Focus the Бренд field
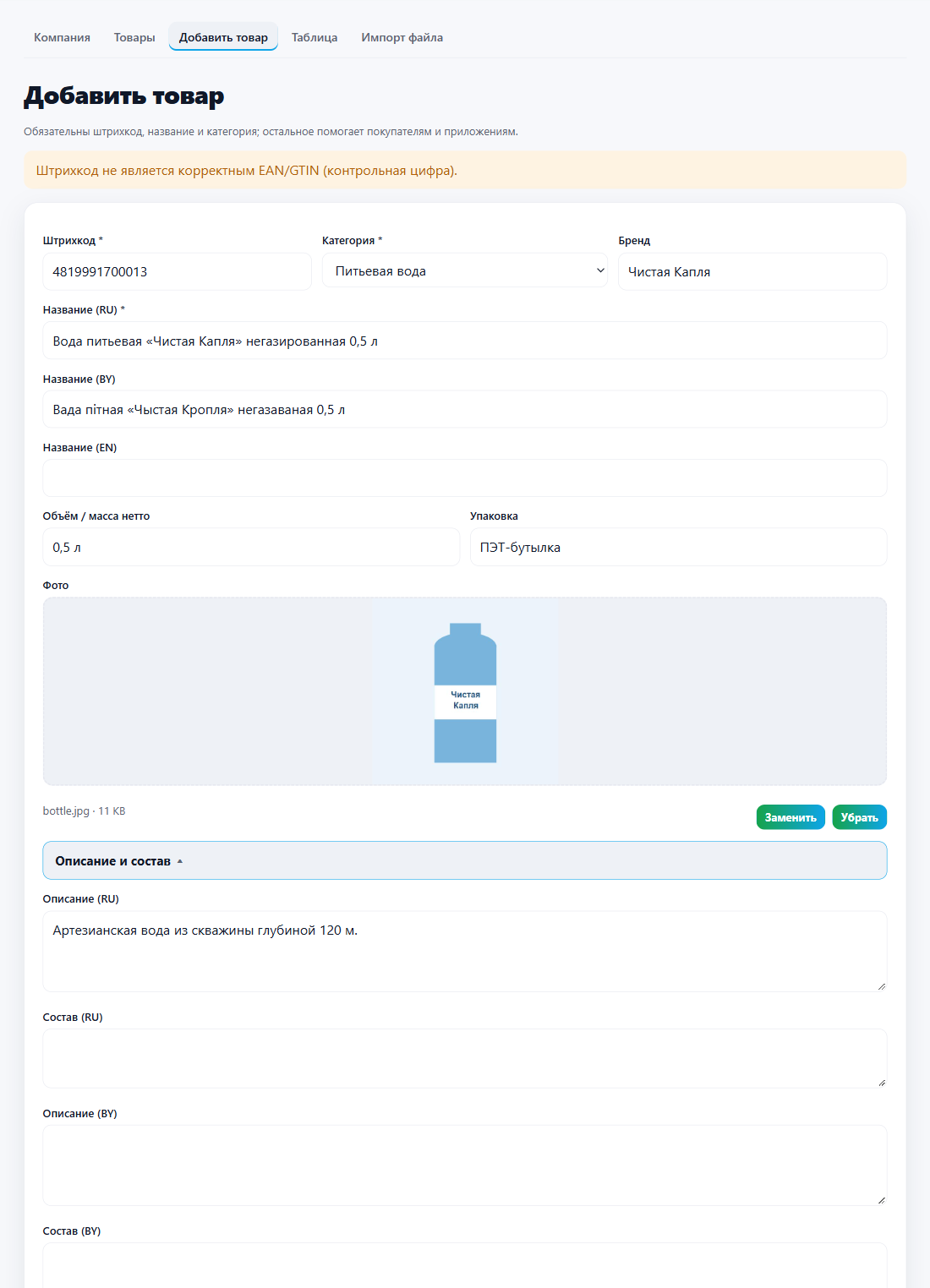 point(752,271)
